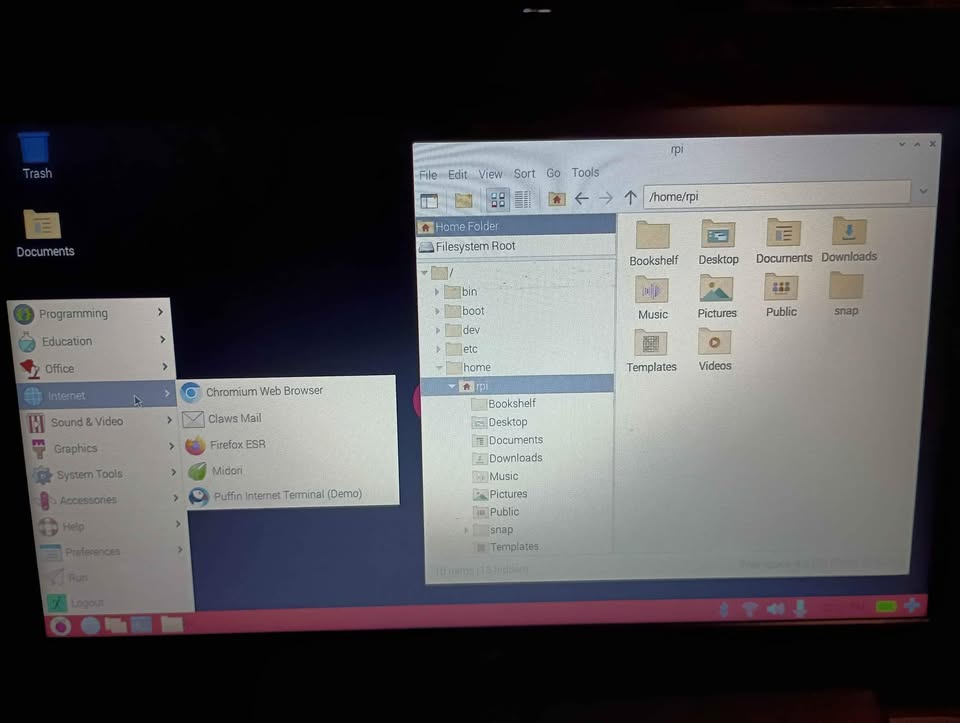Switch to detailed list view in file manager

click(522, 199)
